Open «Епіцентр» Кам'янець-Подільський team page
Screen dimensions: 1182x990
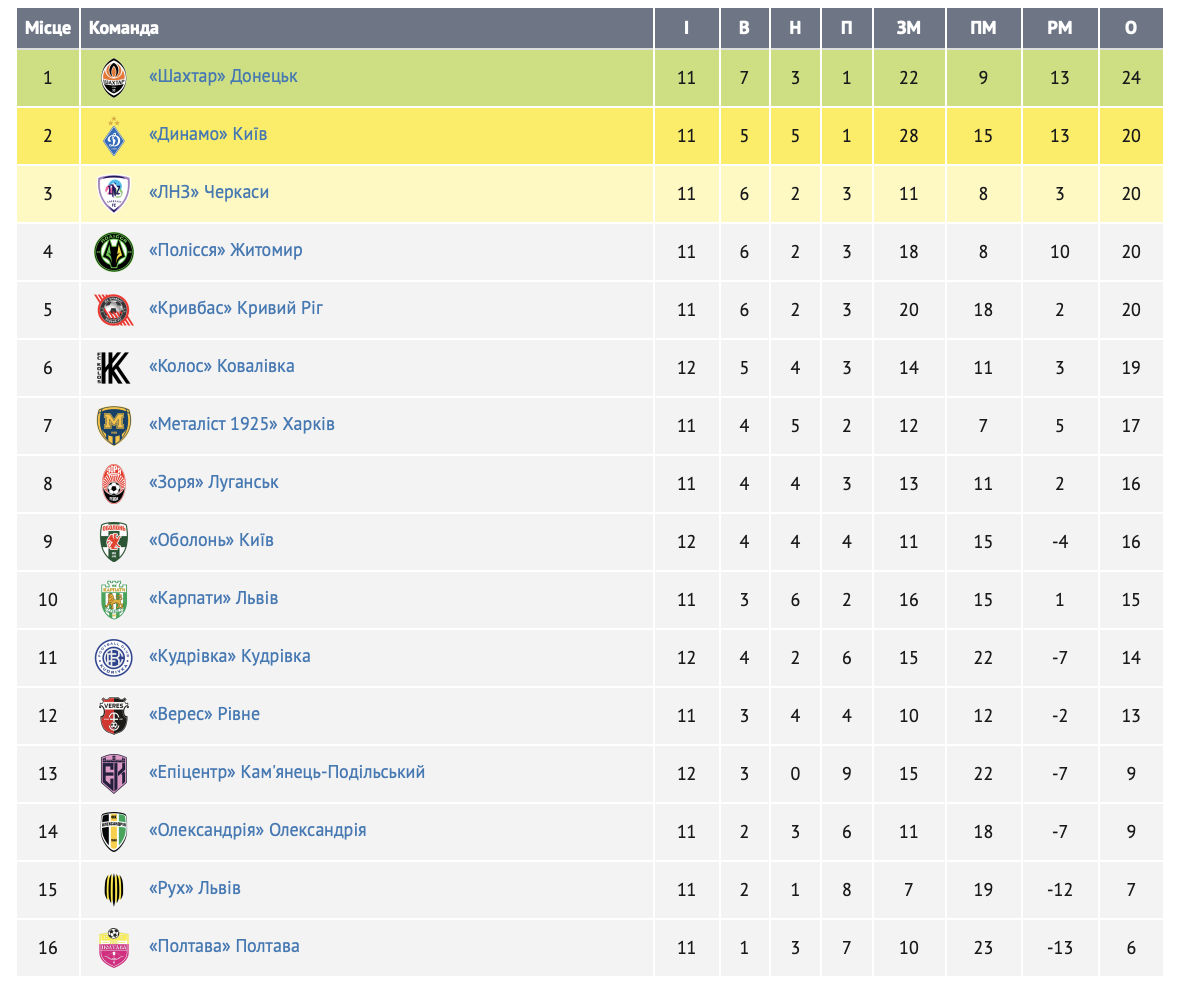pos(286,772)
